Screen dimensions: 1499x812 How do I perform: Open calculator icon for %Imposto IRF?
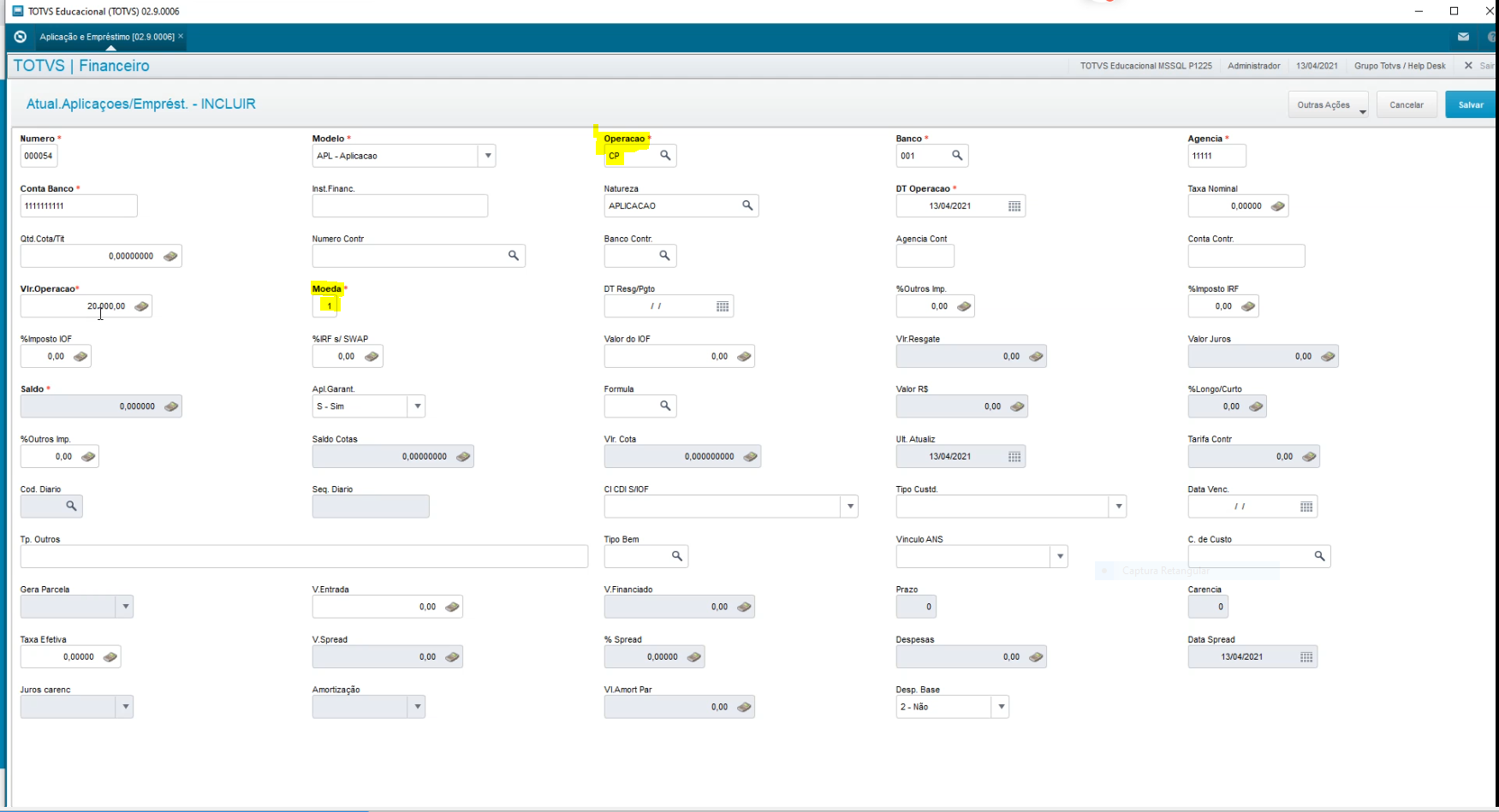1248,306
